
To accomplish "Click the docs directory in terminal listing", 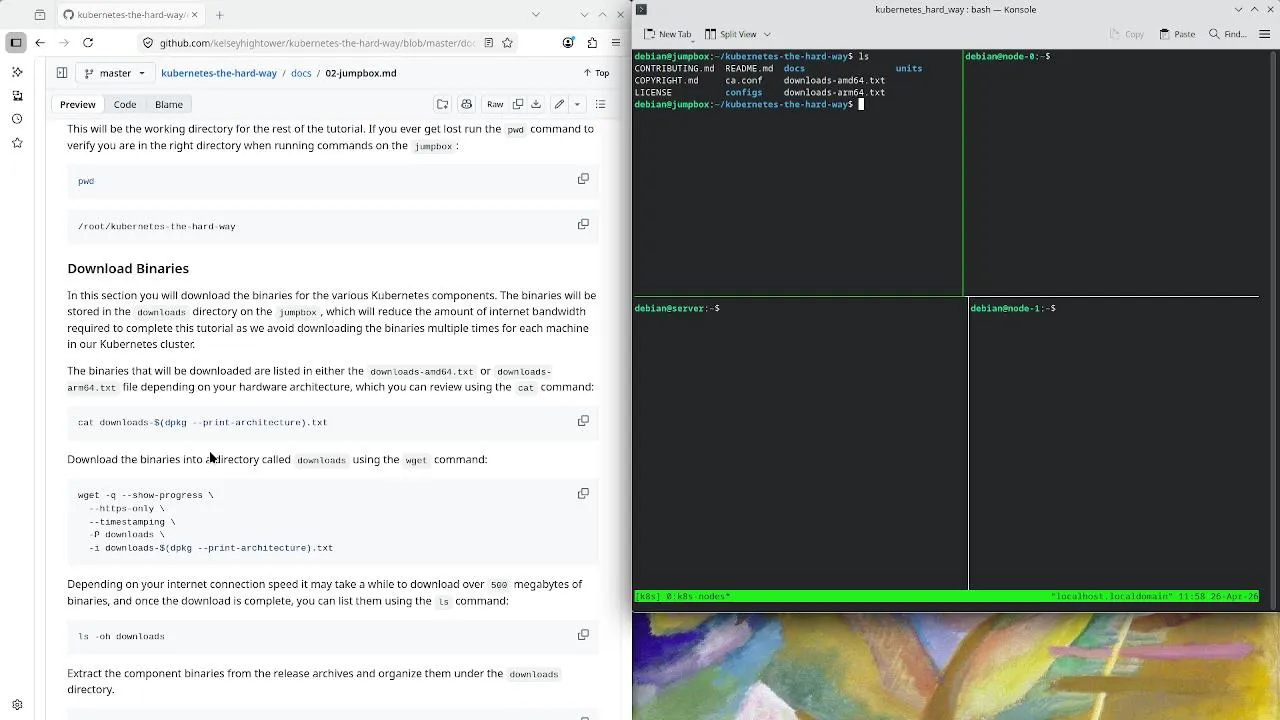I will click(794, 68).
